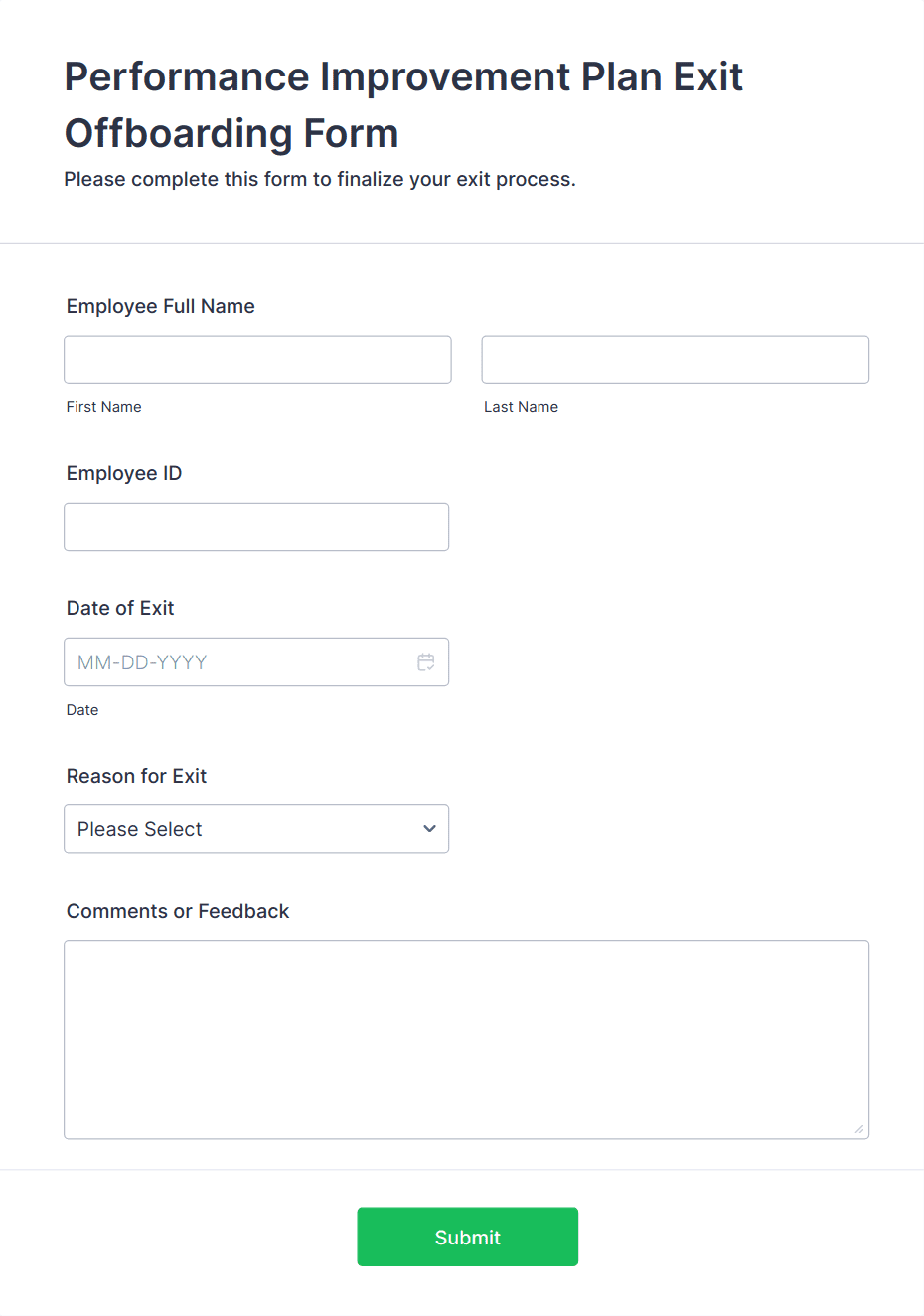Click the First Name input field
Viewport: 924px width, 1316px height.
[x=257, y=360]
